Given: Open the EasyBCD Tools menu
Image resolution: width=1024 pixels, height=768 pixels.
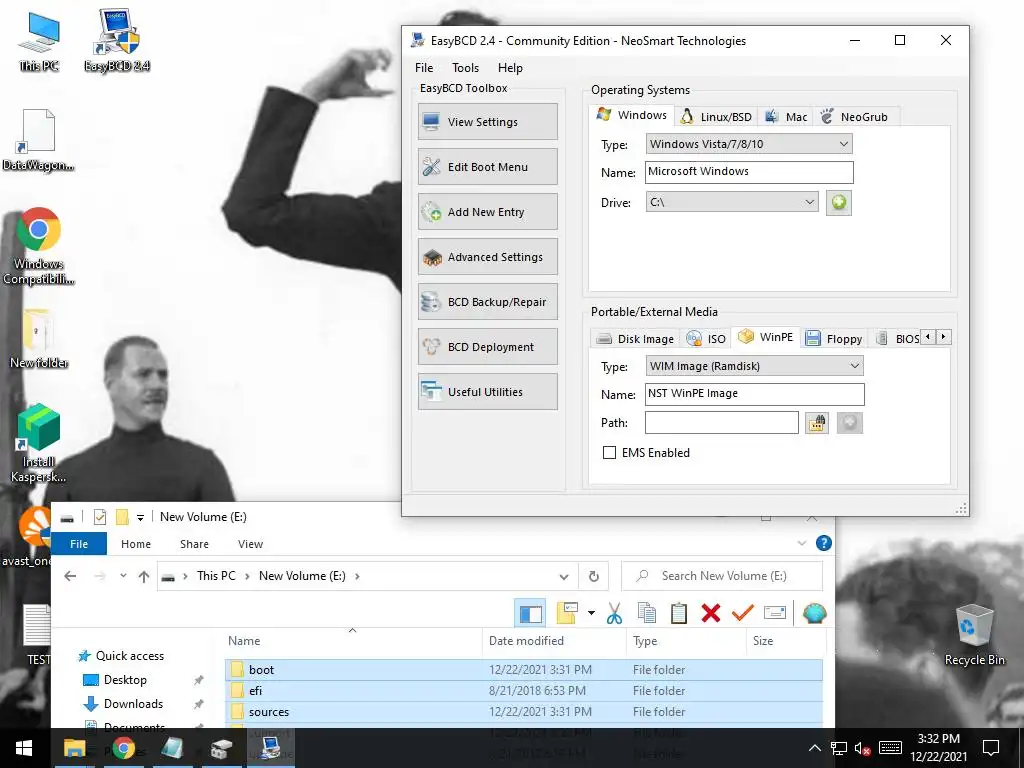Looking at the screenshot, I should (x=465, y=68).
